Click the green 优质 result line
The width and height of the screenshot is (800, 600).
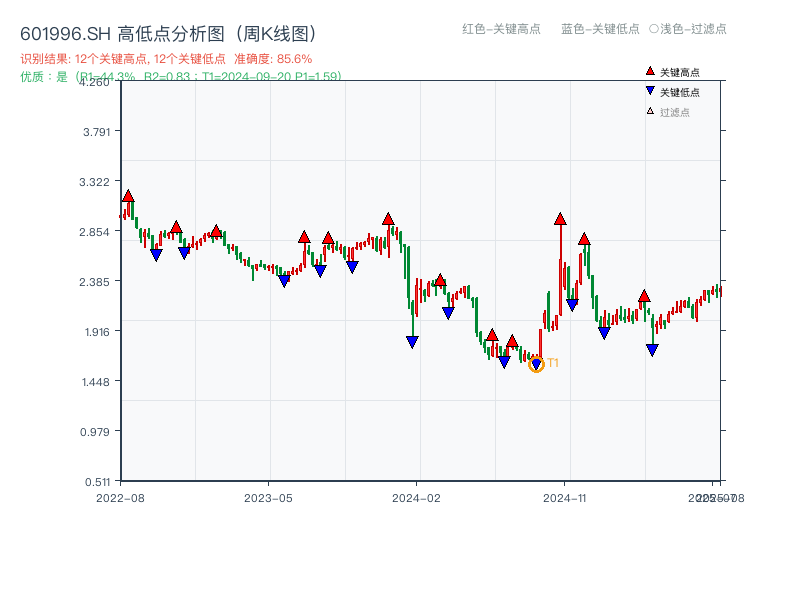(181, 77)
